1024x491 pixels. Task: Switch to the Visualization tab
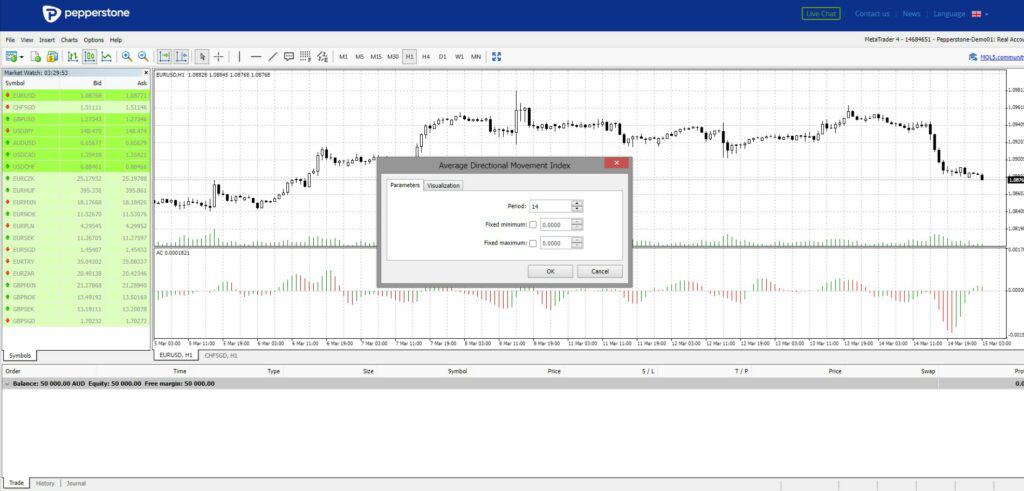443,185
